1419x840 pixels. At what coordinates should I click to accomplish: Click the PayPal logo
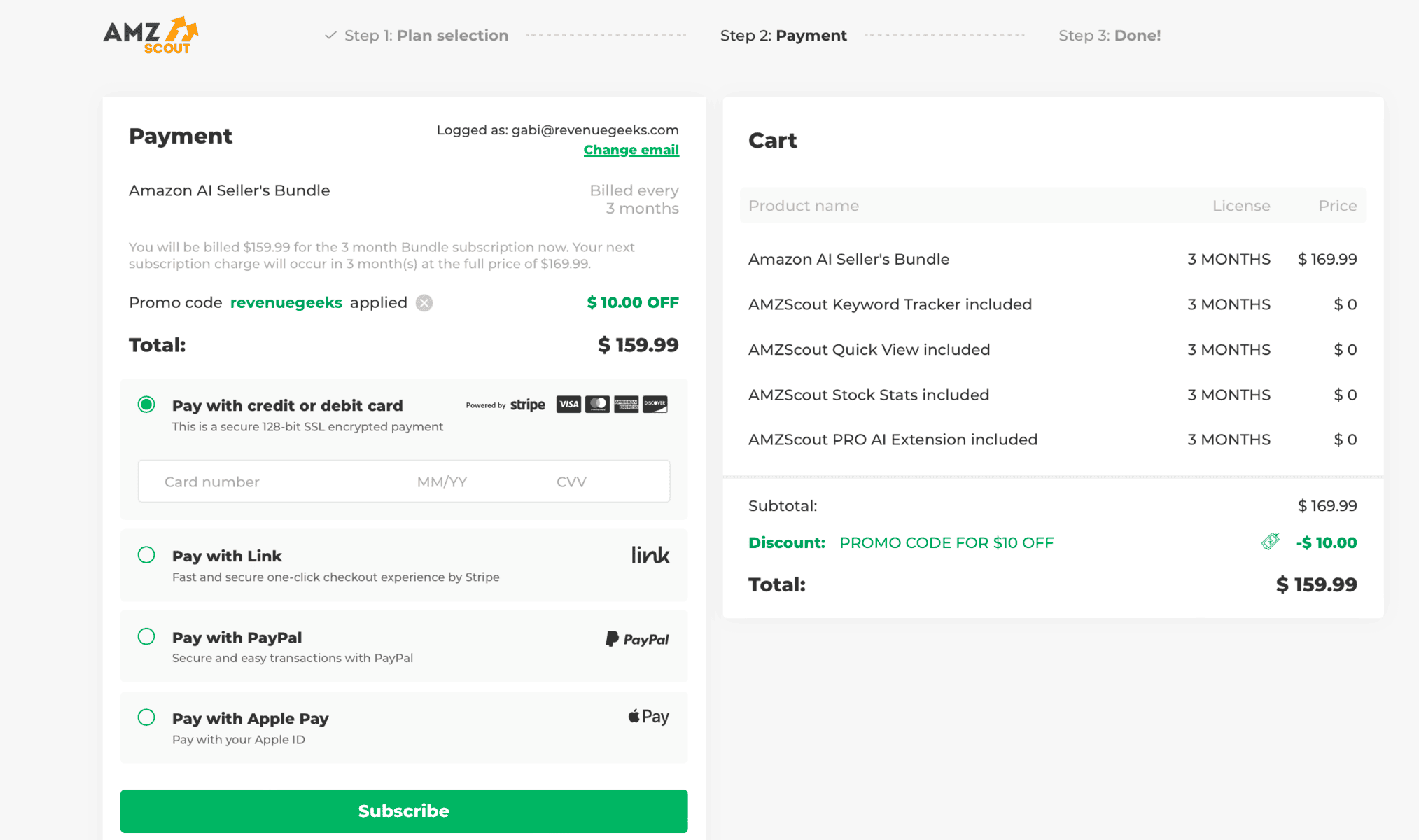(x=637, y=639)
